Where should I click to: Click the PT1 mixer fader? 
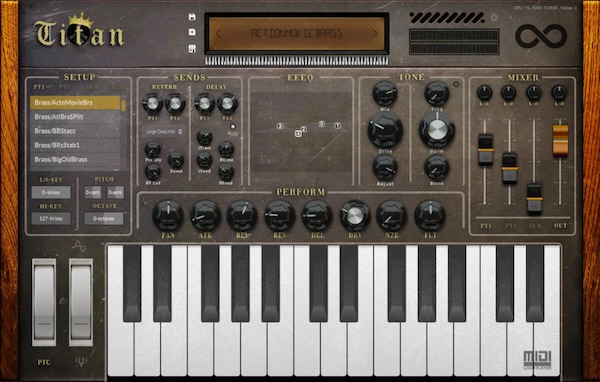click(x=485, y=150)
